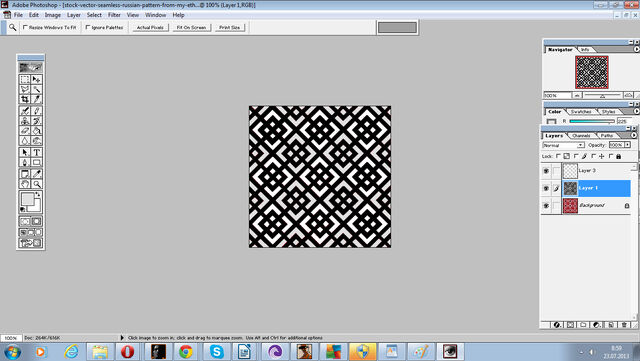Open new fill or adjustment layer menu
This screenshot has height=361, width=640.
[597, 325]
